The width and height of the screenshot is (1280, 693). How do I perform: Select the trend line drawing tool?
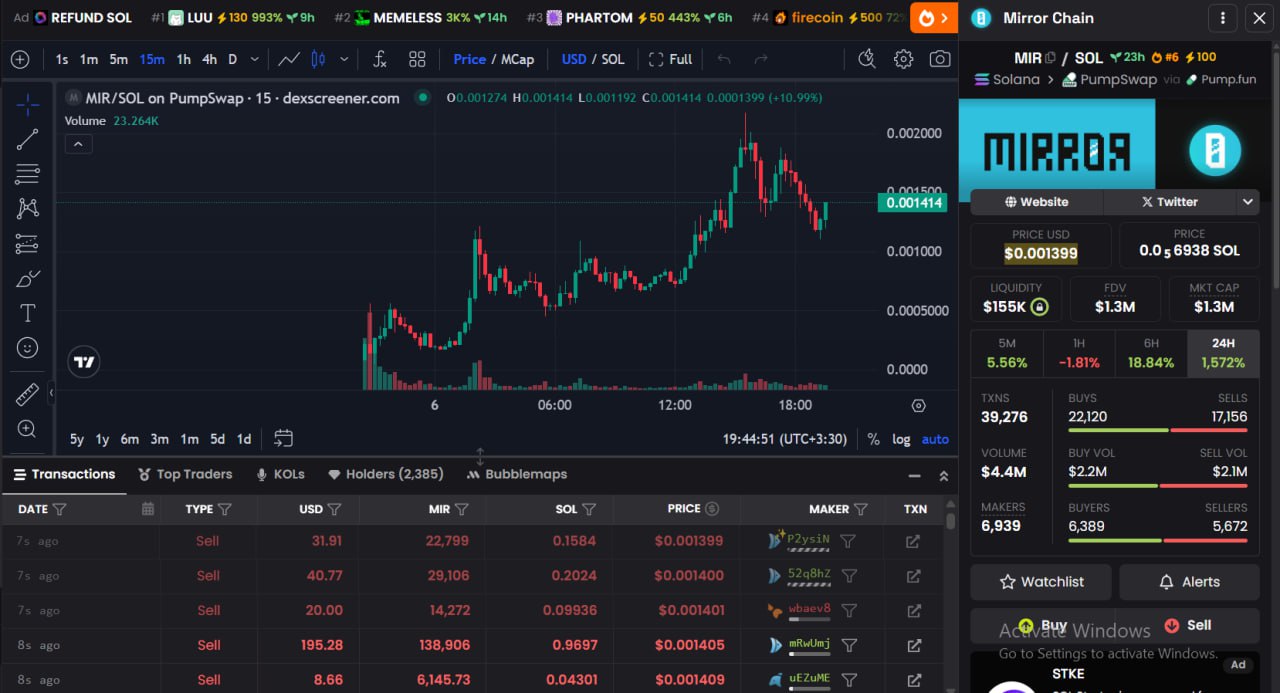(x=28, y=139)
